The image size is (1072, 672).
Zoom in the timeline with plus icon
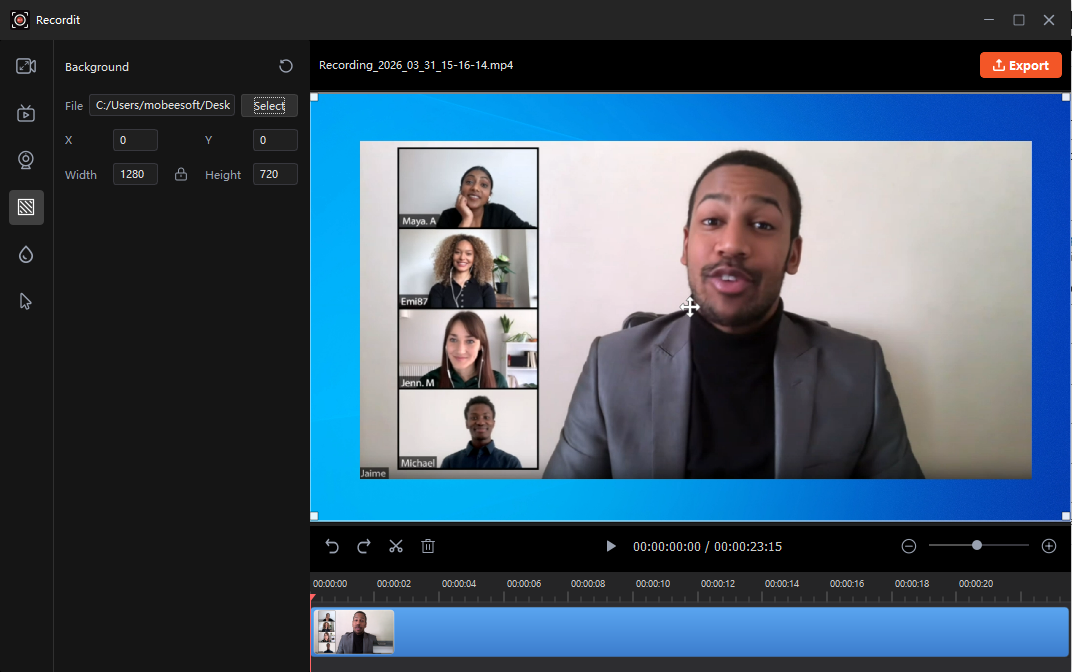(x=1049, y=546)
